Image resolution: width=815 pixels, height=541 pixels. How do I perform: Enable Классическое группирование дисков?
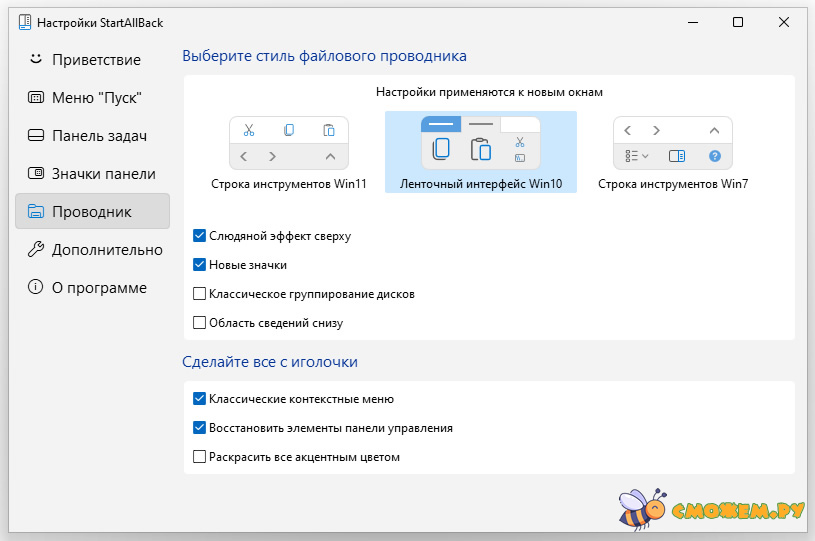199,294
